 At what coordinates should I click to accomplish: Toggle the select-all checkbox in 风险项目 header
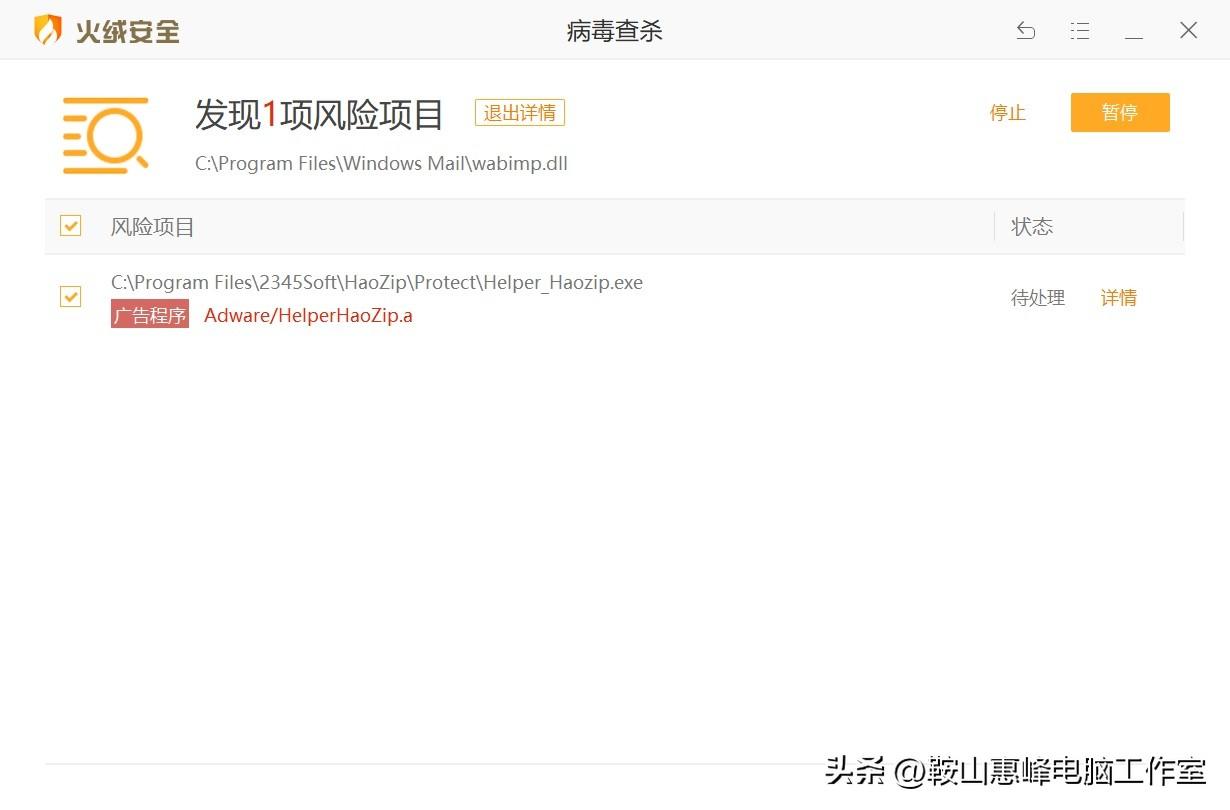tap(71, 226)
